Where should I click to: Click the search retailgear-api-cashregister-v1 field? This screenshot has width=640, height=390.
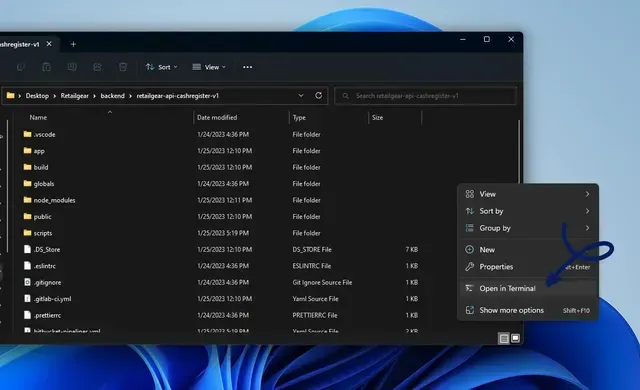pyautogui.click(x=426, y=96)
